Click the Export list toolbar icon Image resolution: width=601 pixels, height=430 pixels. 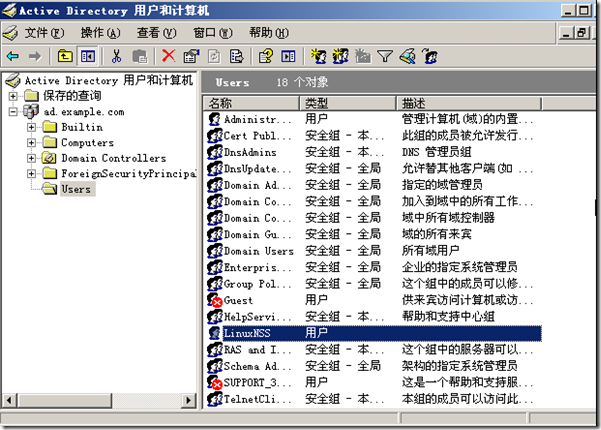pos(236,57)
